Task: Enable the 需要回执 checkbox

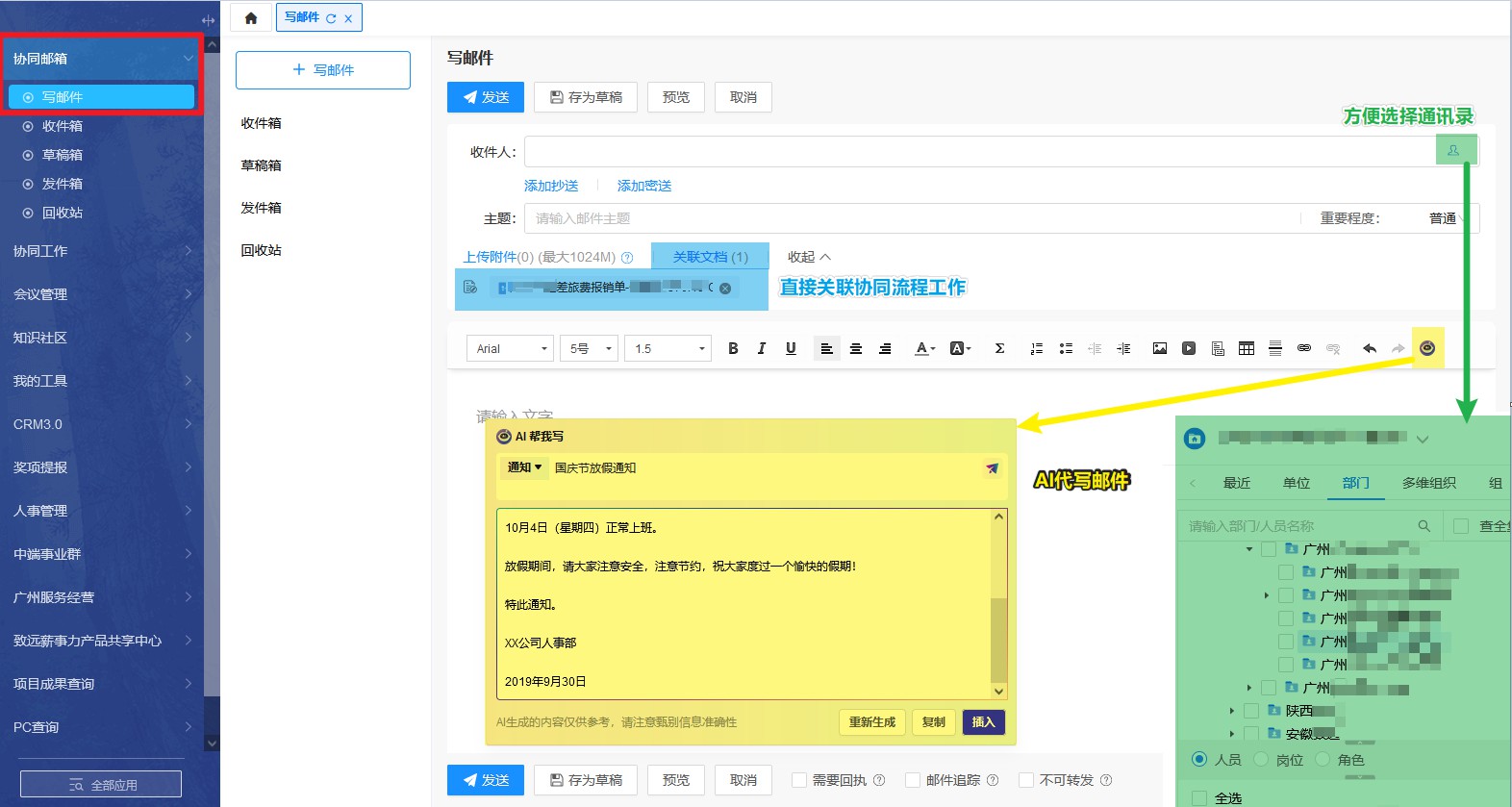Action: (x=799, y=780)
